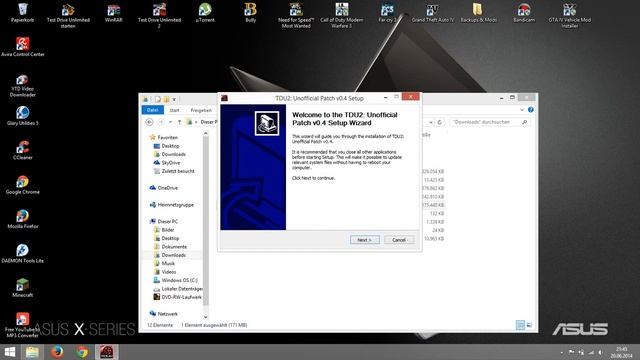640x360 pixels.
Task: Launch Chrome from the taskbar
Action: coord(82,352)
